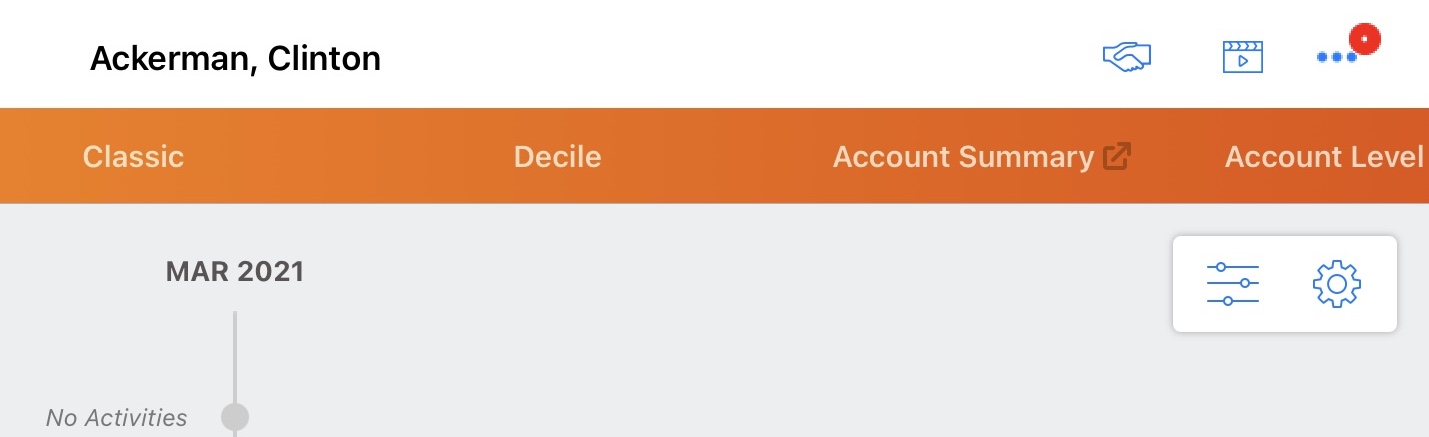Switch to the Classic tab
This screenshot has height=437, width=1429.
click(x=133, y=157)
